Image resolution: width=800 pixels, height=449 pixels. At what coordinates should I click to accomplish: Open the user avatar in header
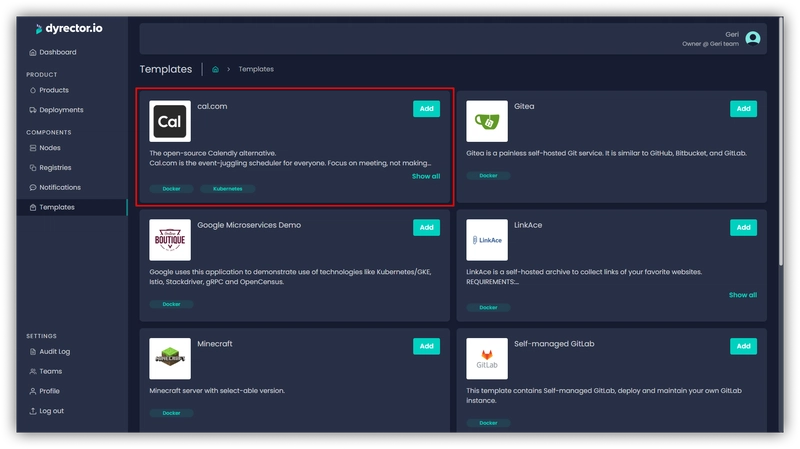tap(753, 38)
